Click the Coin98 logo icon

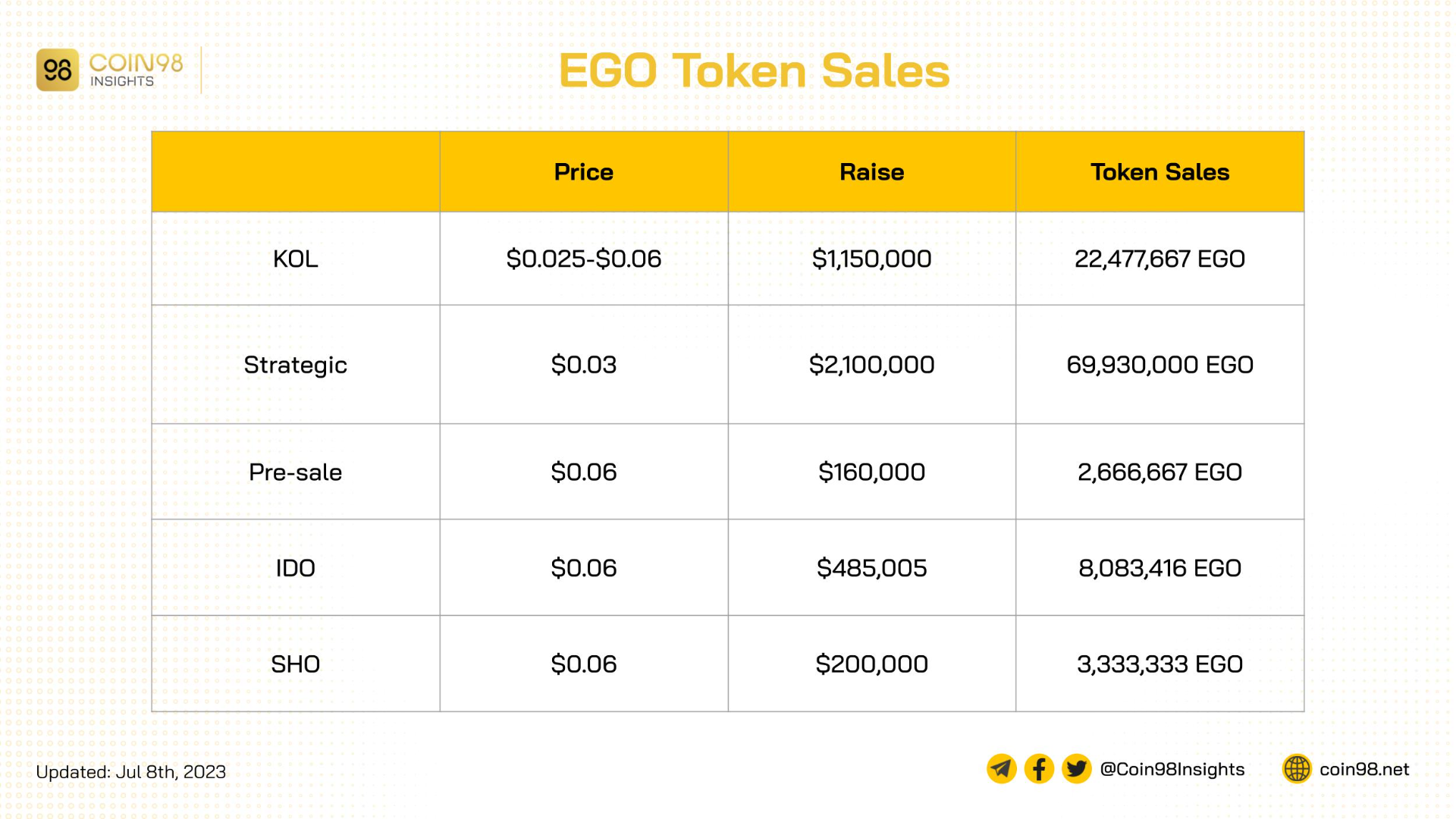(58, 71)
